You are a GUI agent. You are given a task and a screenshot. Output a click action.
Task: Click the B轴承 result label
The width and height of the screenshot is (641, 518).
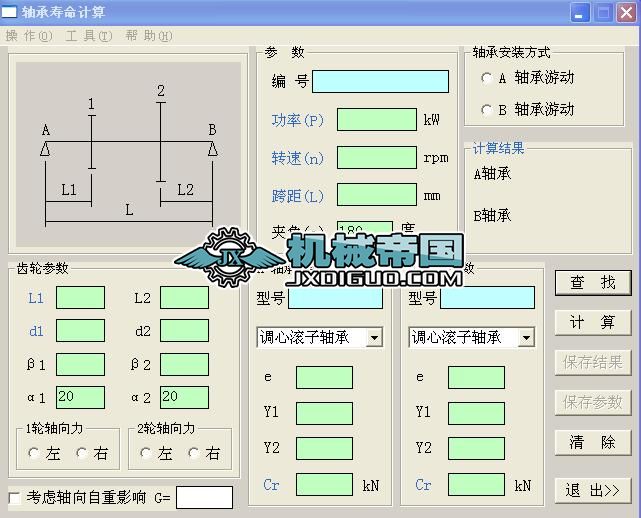pos(492,215)
